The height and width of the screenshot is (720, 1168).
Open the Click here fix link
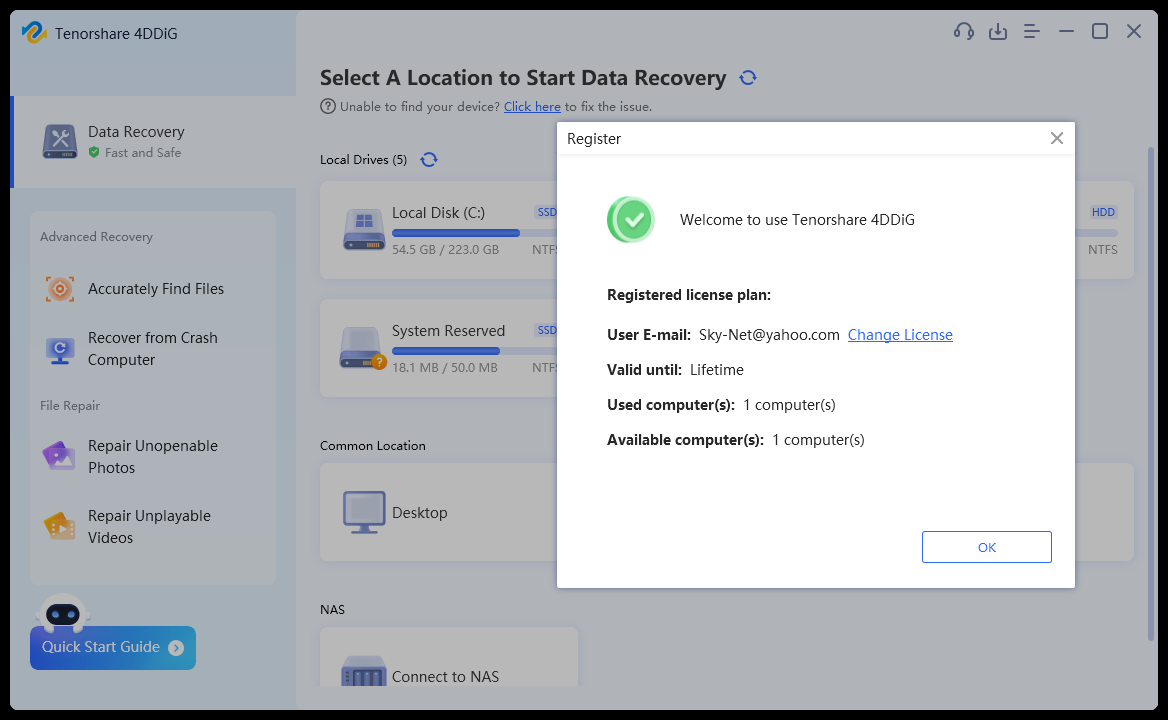coord(532,106)
